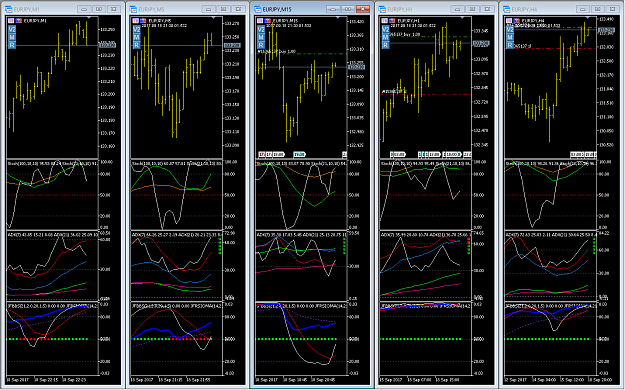This screenshot has height=390, width=625.
Task: Click the chart icon in EURJPY,M15 title bar
Action: (257, 9)
